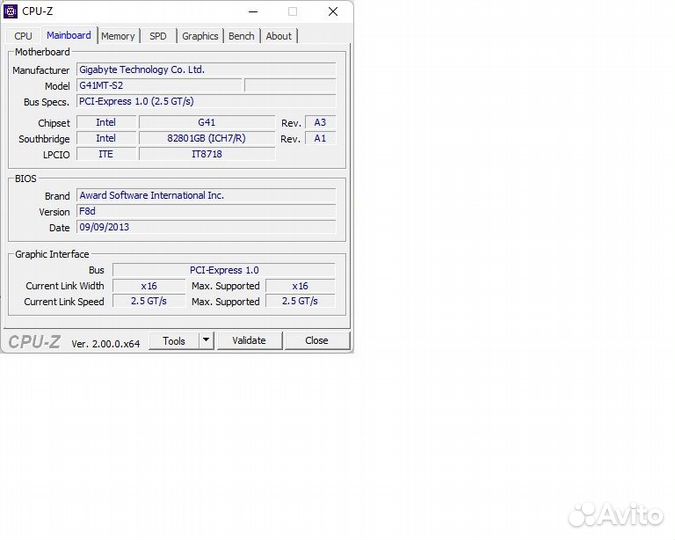The width and height of the screenshot is (675, 540).
Task: Click the ITE LPCIO vendor field
Action: click(x=106, y=154)
